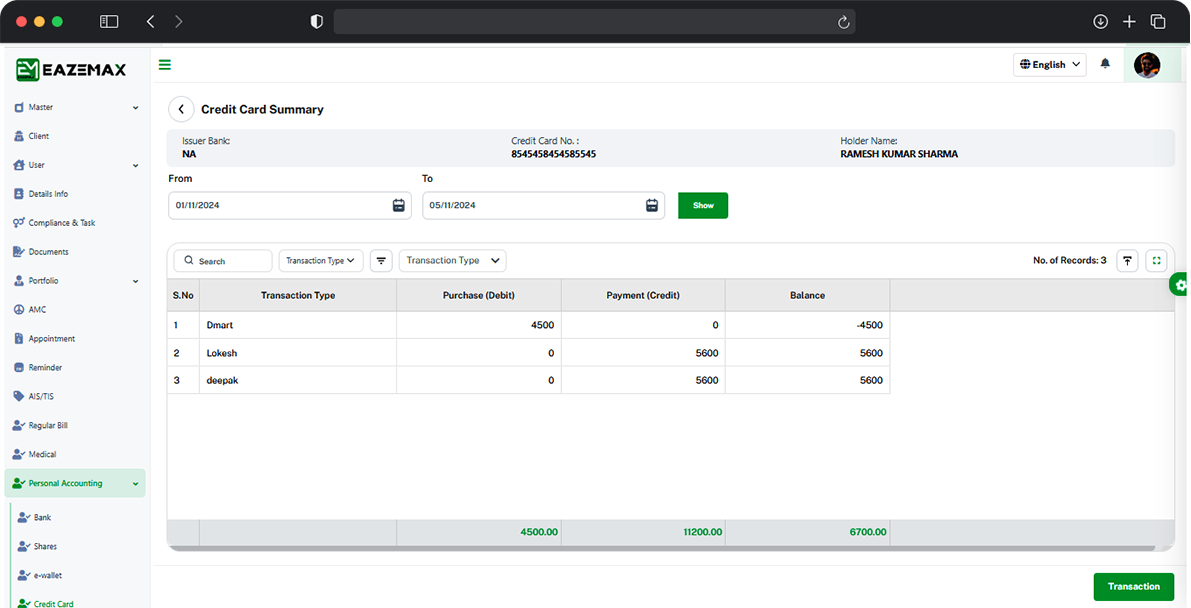Click the No. of Records: 3 label
Viewport: 1191px width, 608px height.
pos(1069,261)
